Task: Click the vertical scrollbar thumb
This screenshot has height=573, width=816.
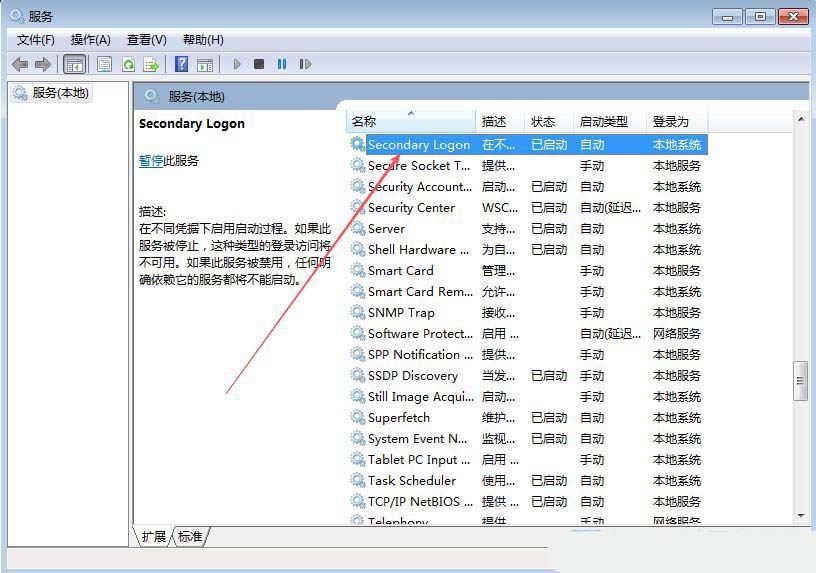Action: pos(800,381)
